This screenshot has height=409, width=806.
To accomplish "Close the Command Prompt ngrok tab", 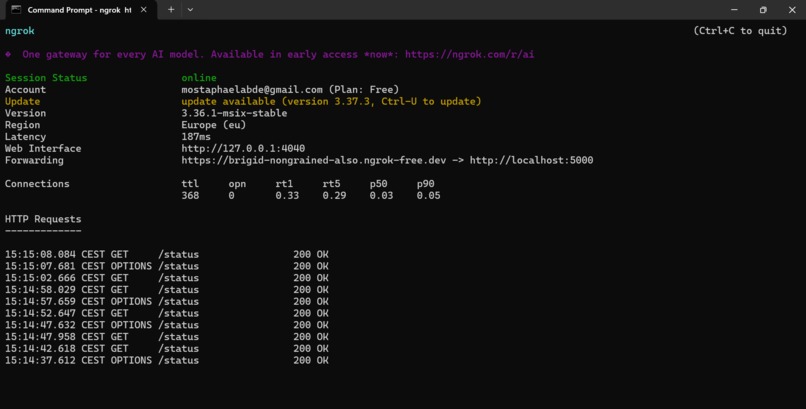I will (x=143, y=10).
